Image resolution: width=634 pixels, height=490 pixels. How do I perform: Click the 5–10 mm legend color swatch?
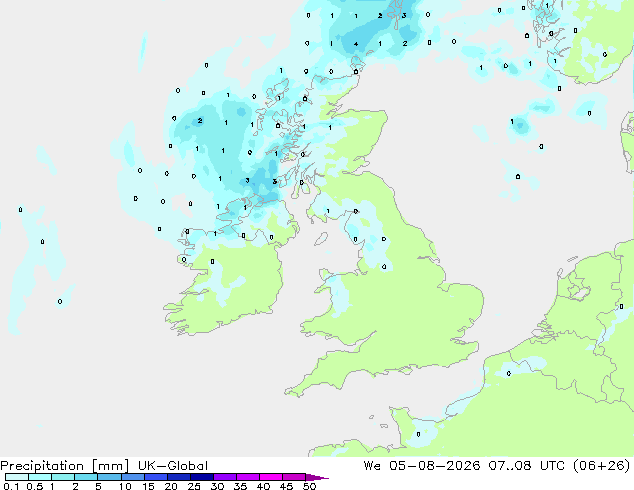109,477
